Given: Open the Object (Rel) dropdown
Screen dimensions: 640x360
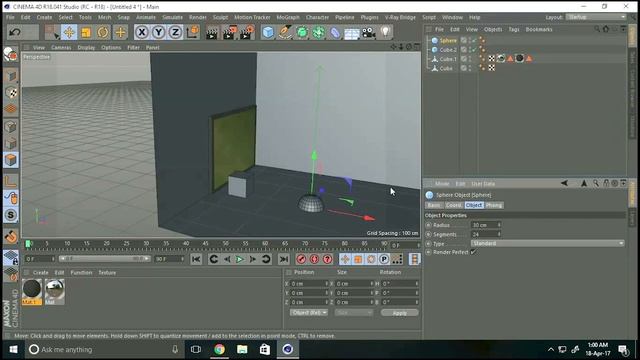Looking at the screenshot, I should 309,313.
